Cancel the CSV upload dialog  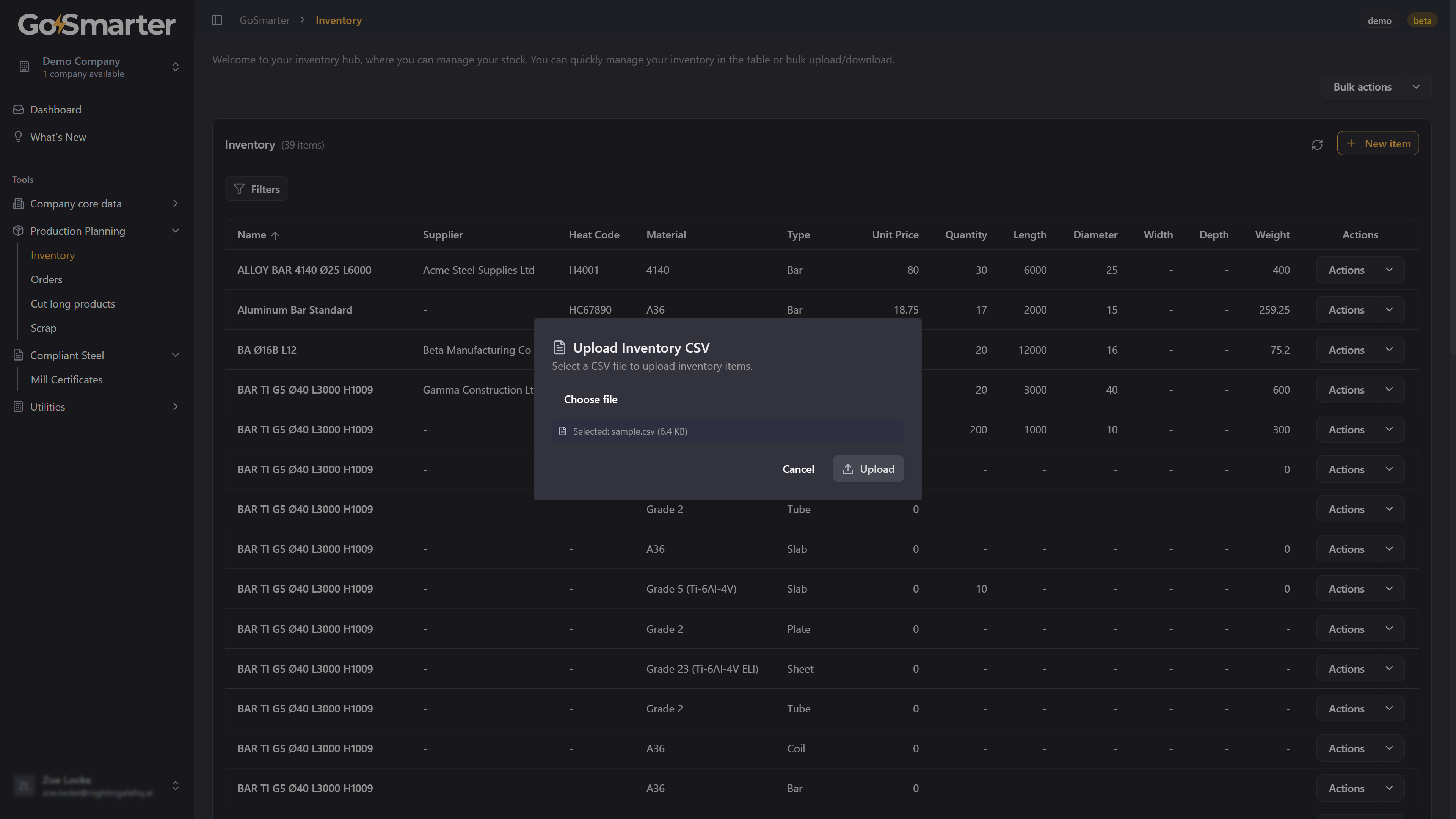tap(798, 469)
